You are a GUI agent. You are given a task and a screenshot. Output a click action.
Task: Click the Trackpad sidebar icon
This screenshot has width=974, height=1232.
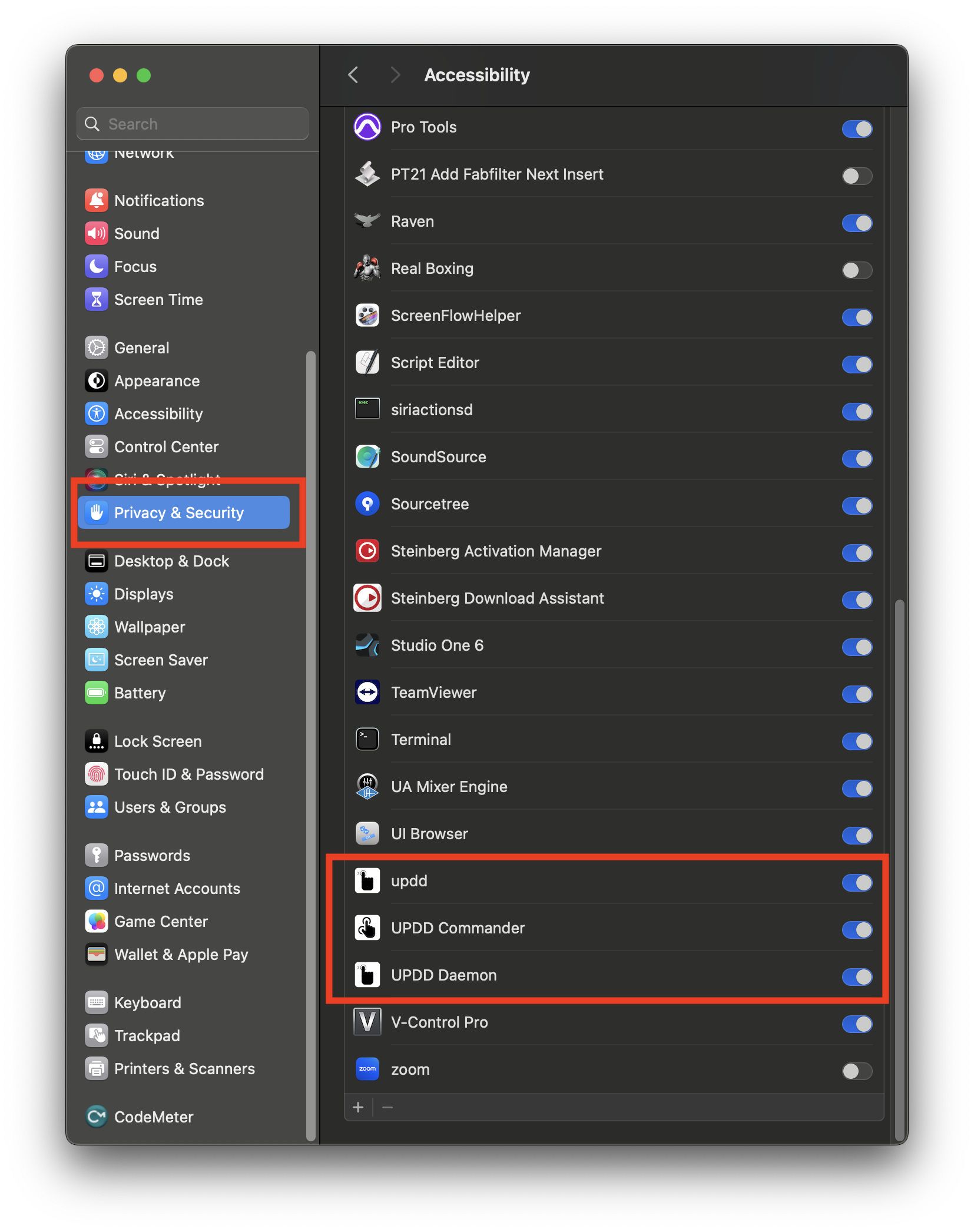tap(97, 1035)
